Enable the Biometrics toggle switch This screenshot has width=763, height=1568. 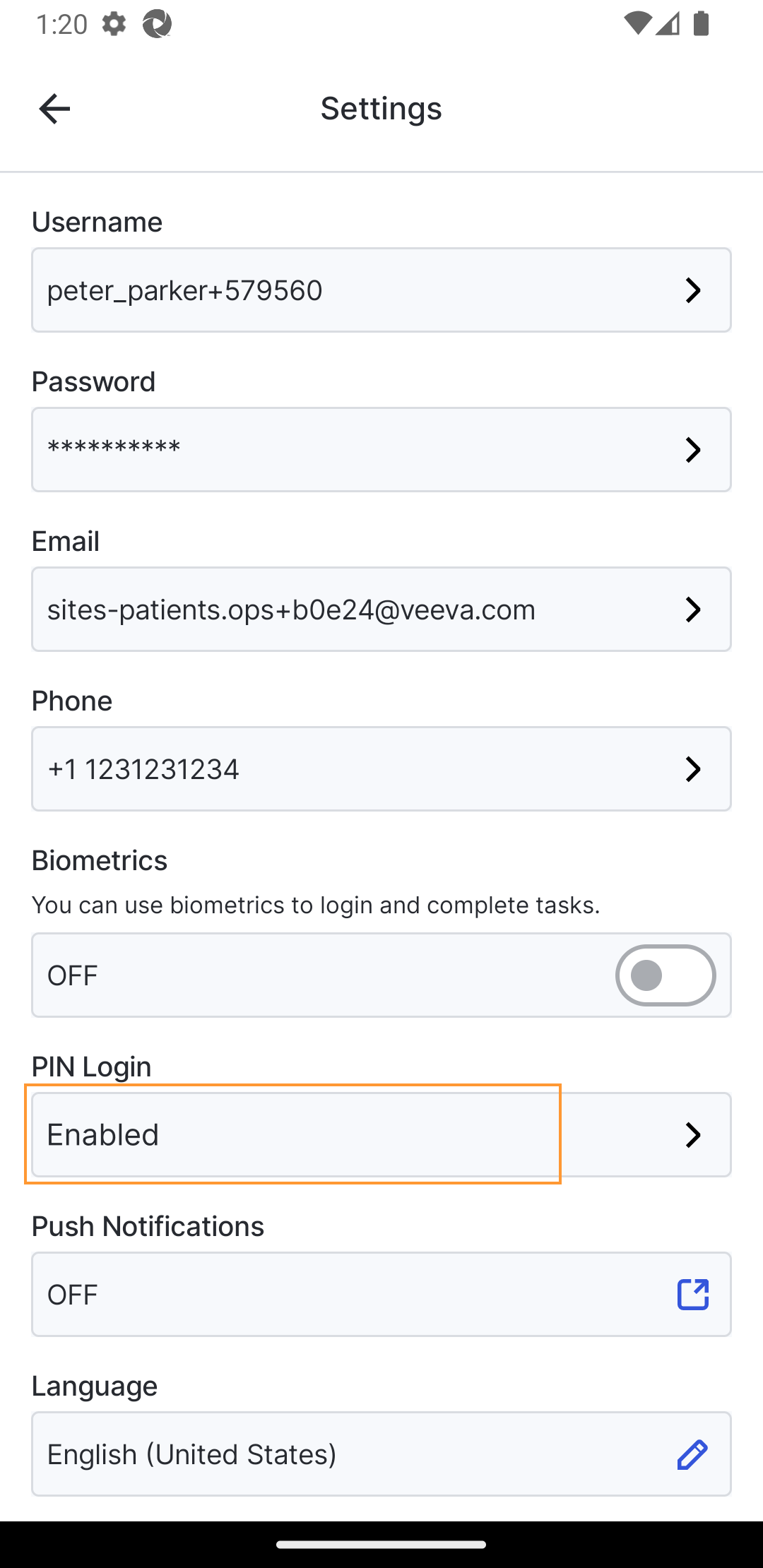click(665, 975)
